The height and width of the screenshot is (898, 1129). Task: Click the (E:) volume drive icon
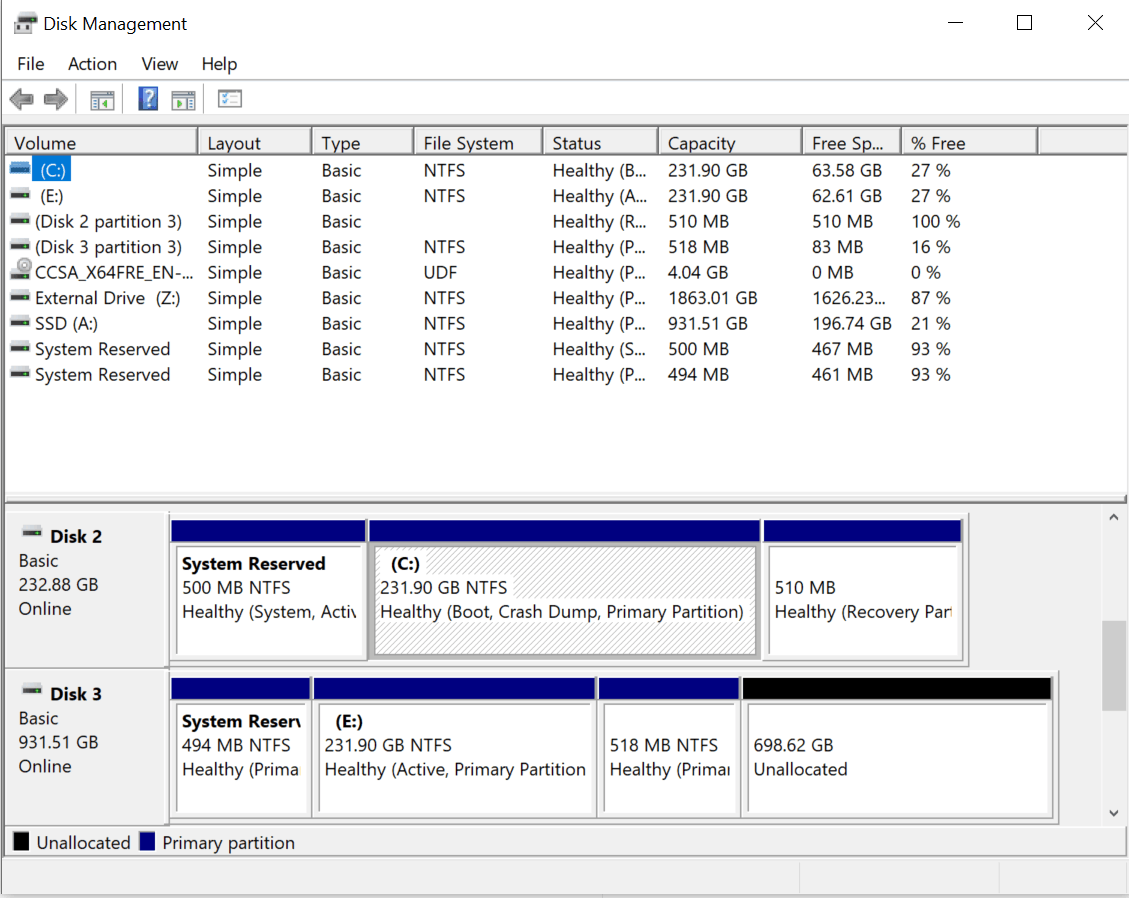click(x=20, y=194)
